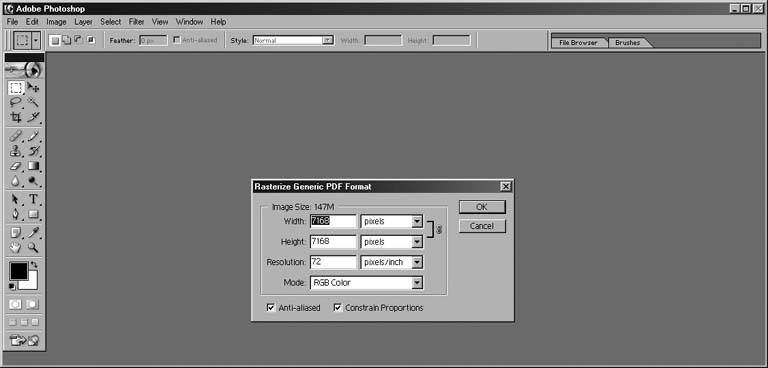Select the Slice tool
Viewport: 768px width, 368px height.
click(33, 117)
